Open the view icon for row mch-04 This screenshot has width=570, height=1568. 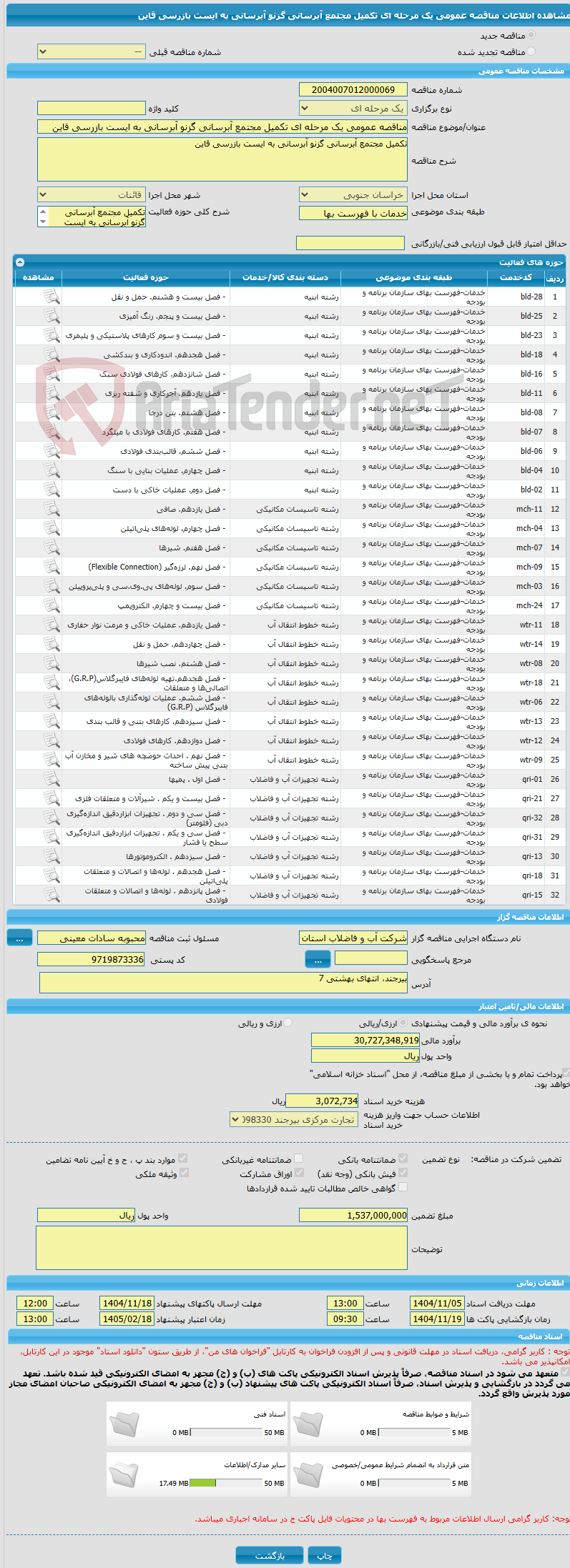point(51,528)
